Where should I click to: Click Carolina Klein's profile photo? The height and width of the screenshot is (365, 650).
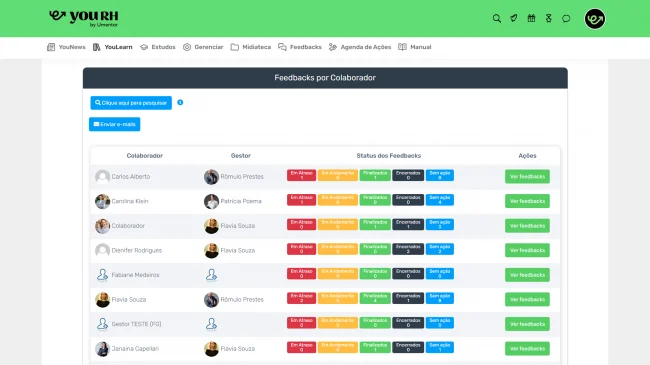pyautogui.click(x=102, y=202)
